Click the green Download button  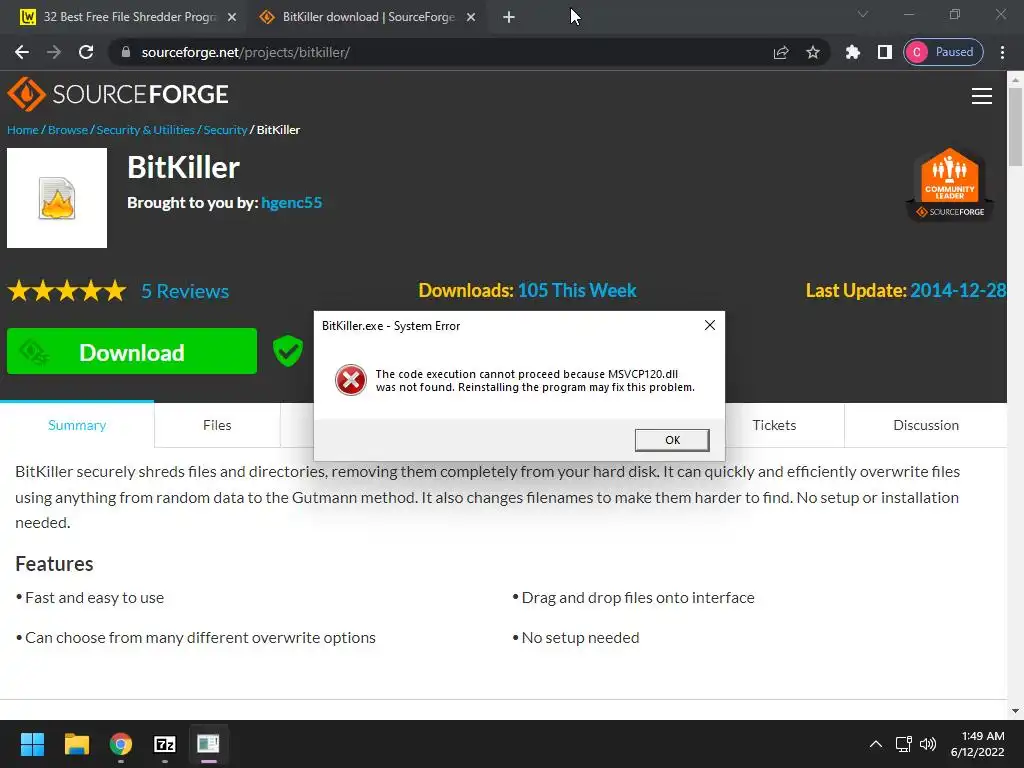tap(132, 351)
